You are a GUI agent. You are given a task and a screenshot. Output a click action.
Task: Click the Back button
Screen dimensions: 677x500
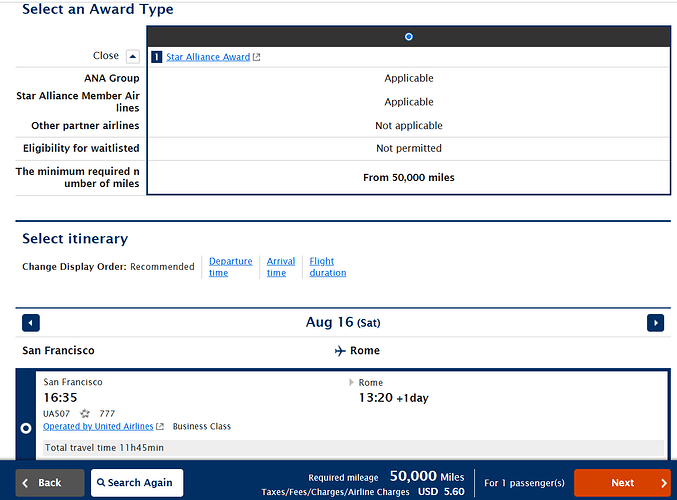pyautogui.click(x=50, y=483)
